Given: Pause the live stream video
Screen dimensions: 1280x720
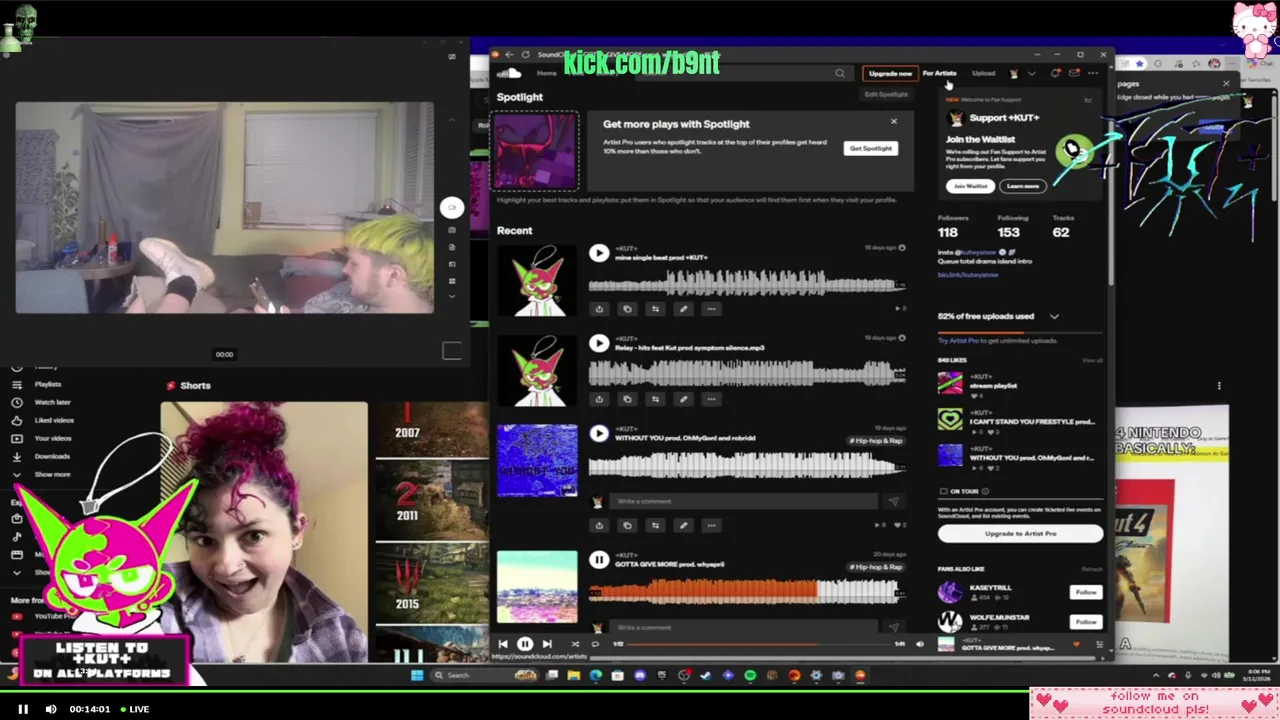Looking at the screenshot, I should tap(23, 709).
